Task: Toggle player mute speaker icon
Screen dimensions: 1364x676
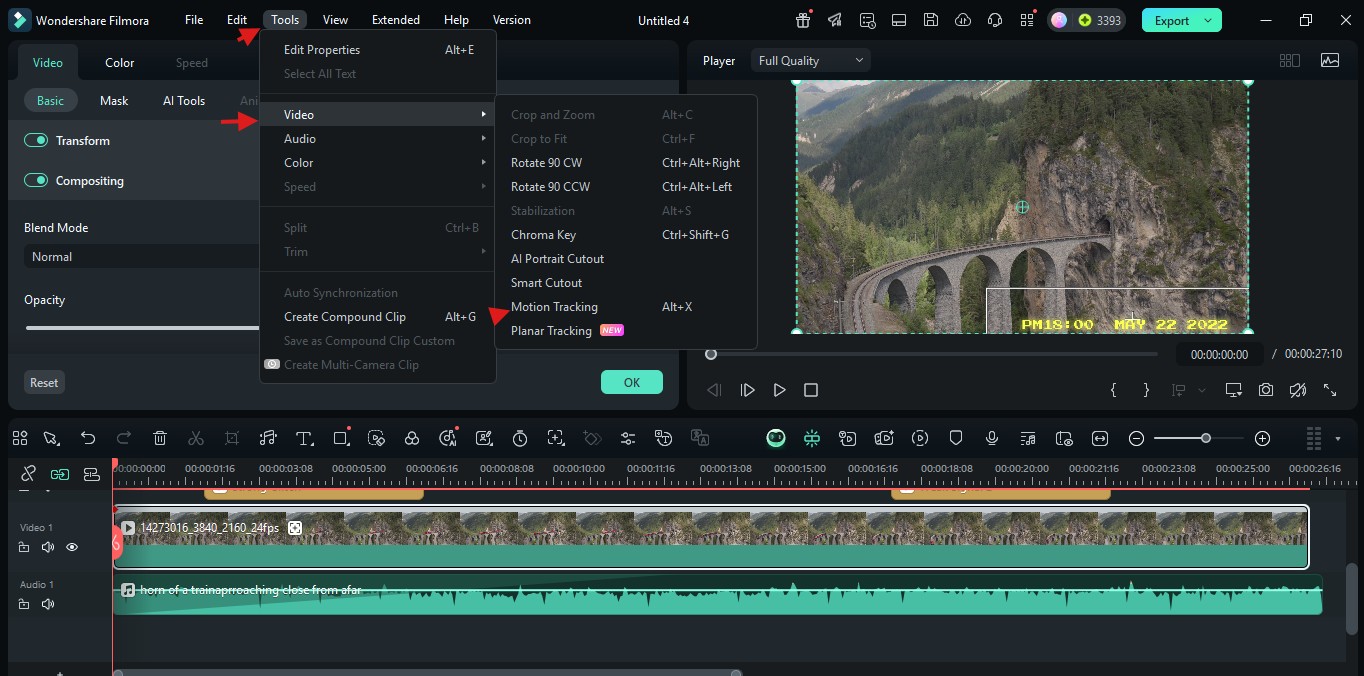Action: [1298, 390]
